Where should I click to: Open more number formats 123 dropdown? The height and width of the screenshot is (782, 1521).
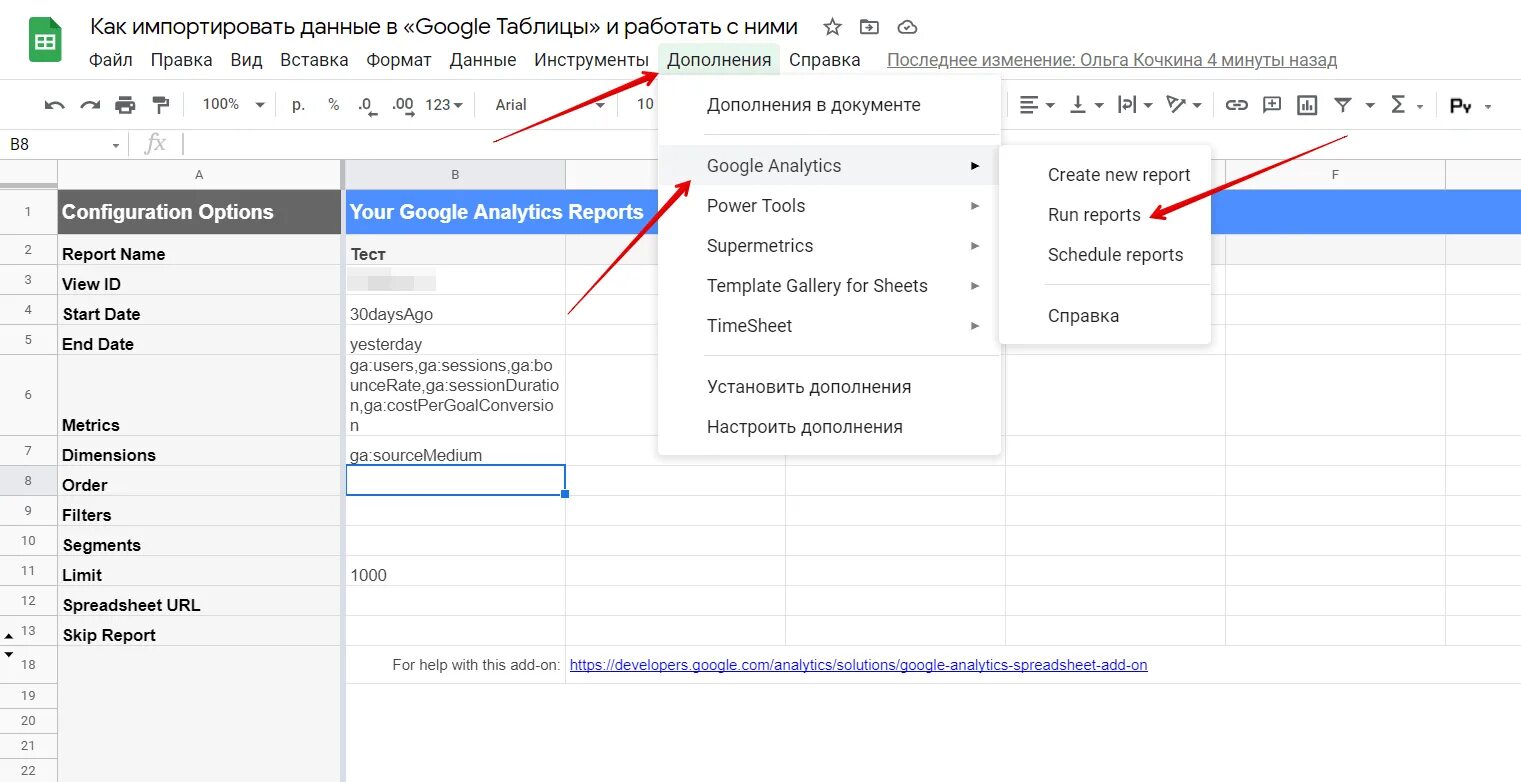(444, 105)
